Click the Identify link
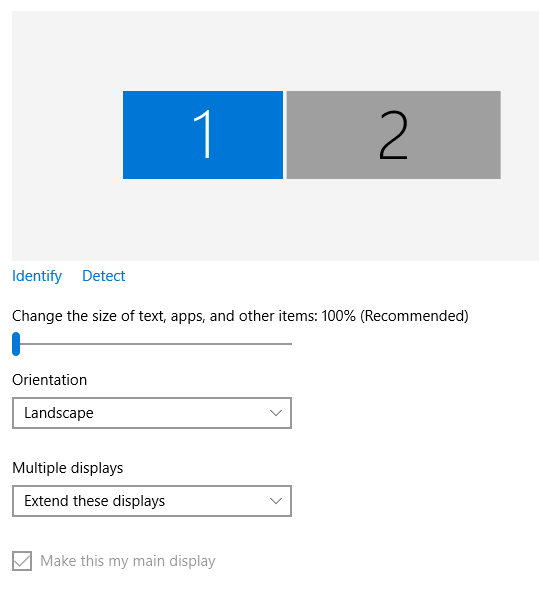Screen dimensions: 539x589 coord(37,276)
